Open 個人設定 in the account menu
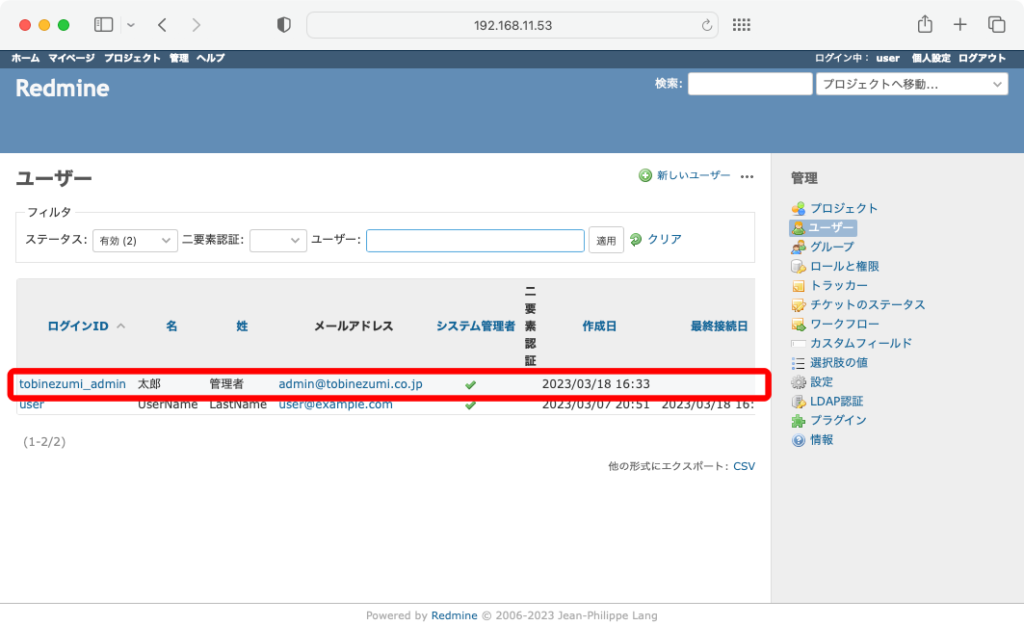 click(x=931, y=58)
